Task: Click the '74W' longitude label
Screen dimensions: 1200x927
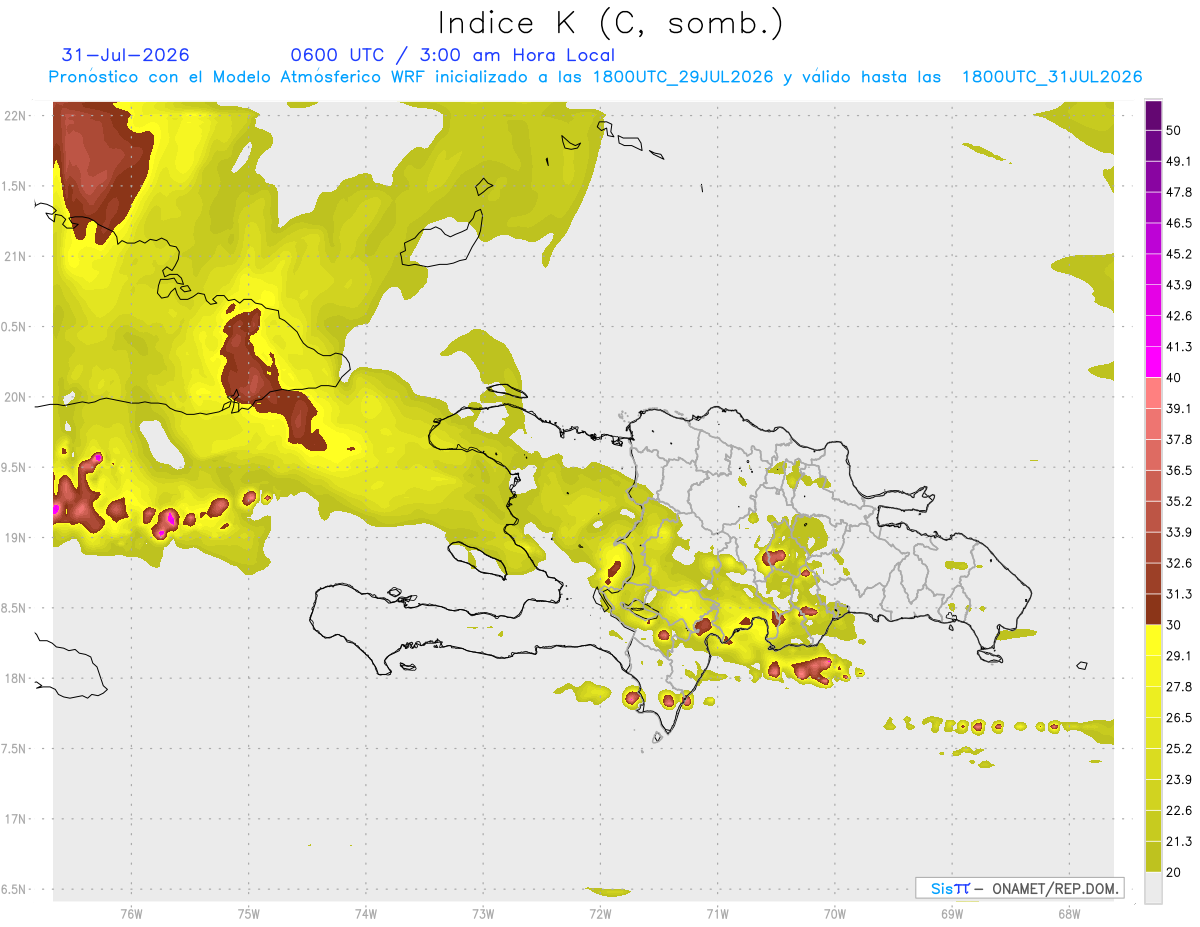Action: click(366, 913)
